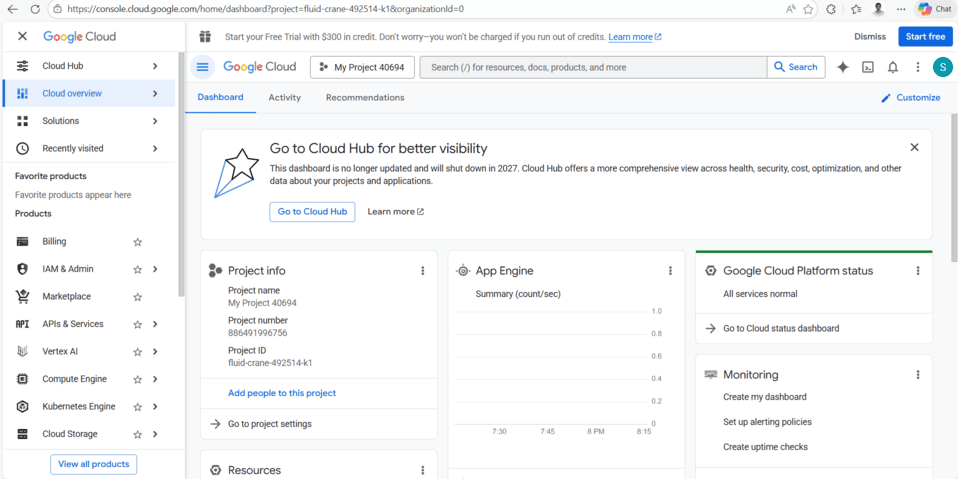Image resolution: width=958 pixels, height=479 pixels.
Task: Click the Solutions grid icon
Action: (x=22, y=121)
